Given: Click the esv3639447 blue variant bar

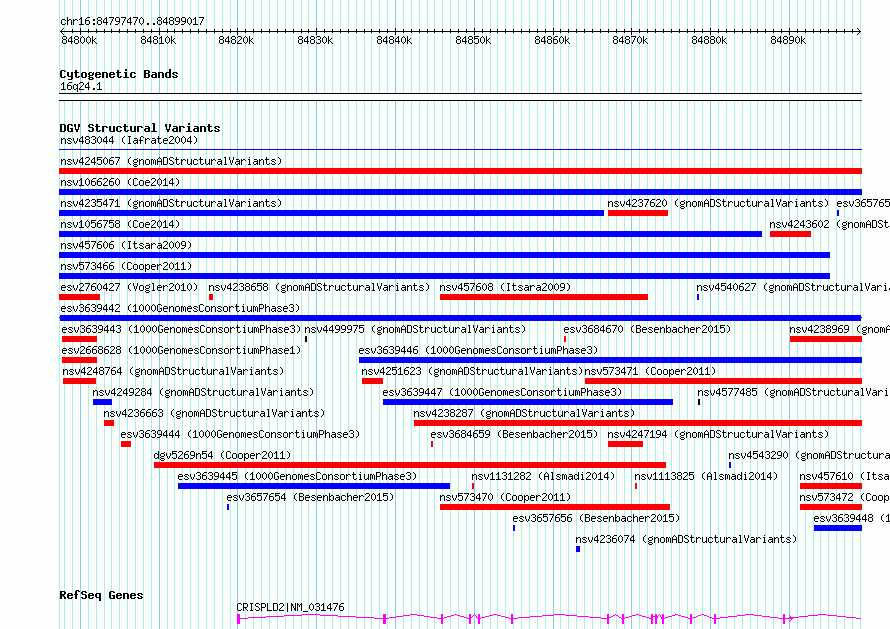Looking at the screenshot, I should [528, 402].
